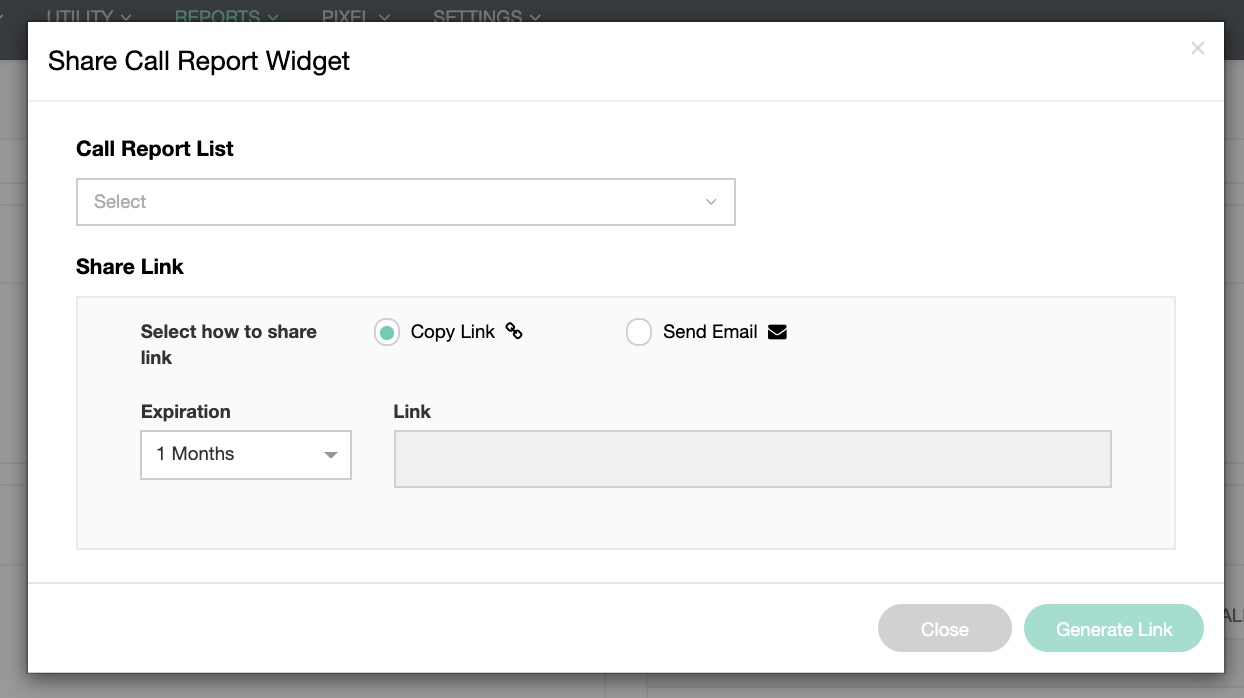Choose the Send Email radio option

pos(639,332)
